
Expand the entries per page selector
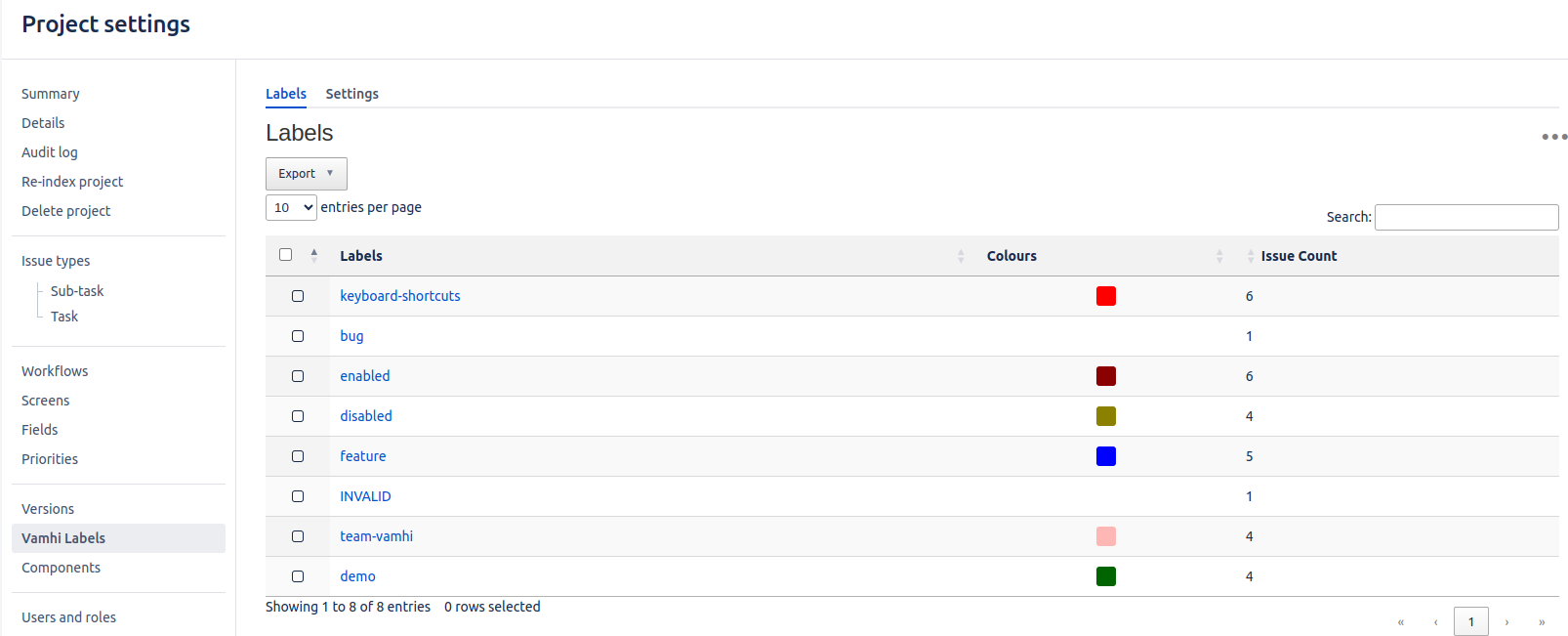[x=291, y=207]
